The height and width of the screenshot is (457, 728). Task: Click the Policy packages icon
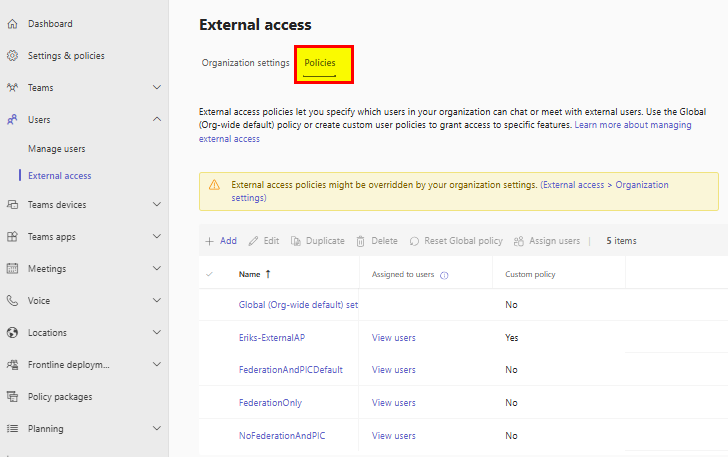pyautogui.click(x=12, y=397)
